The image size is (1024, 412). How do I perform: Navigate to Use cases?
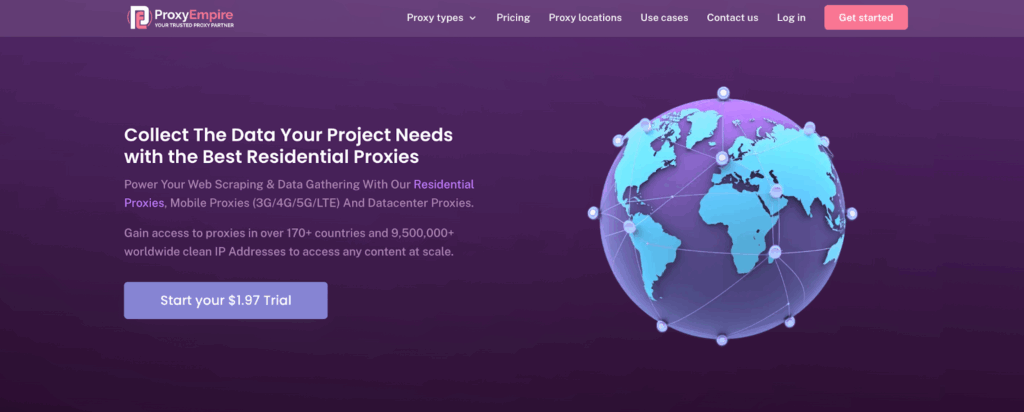point(664,18)
